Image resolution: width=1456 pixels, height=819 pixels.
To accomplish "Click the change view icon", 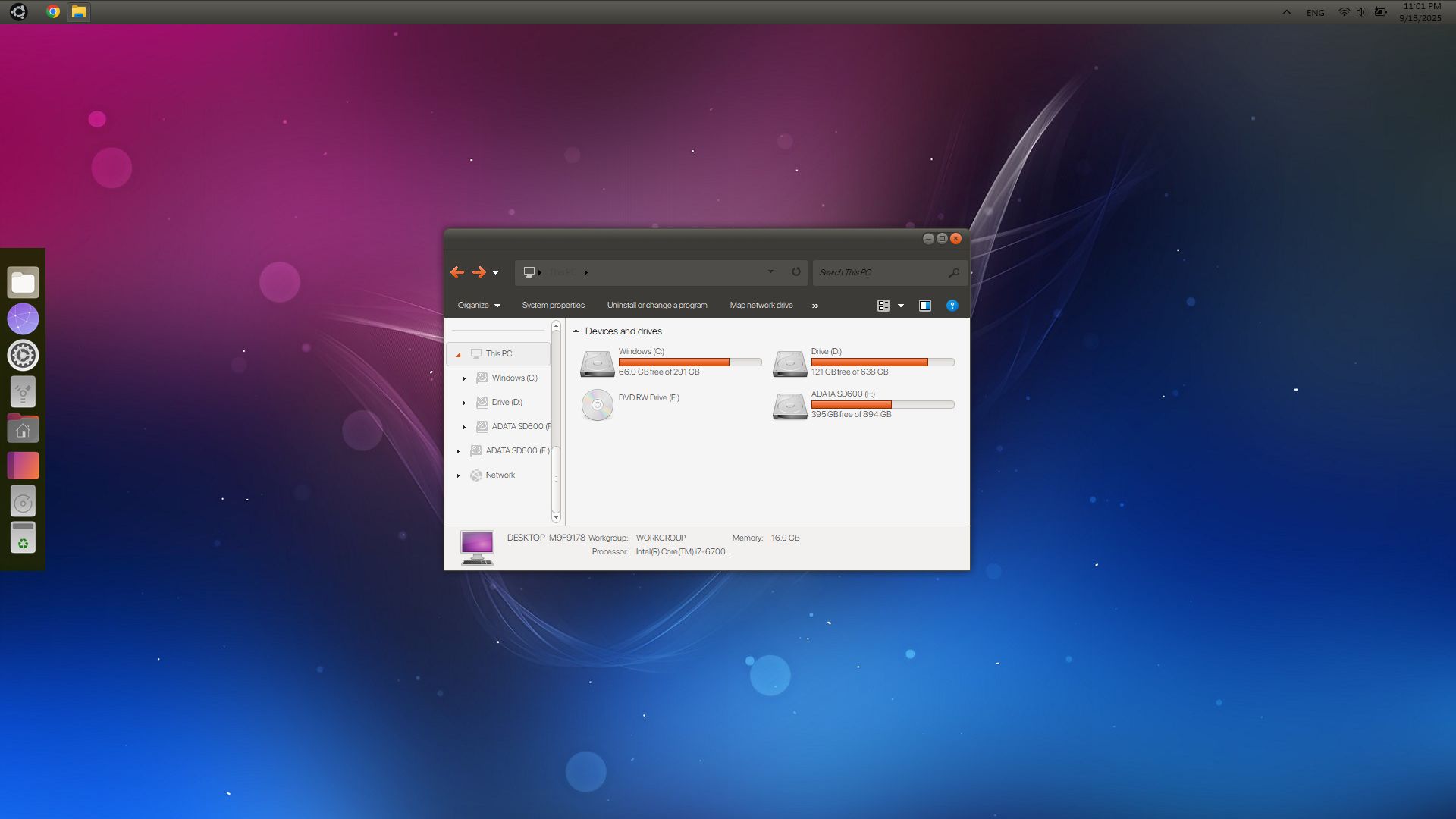I will [883, 306].
